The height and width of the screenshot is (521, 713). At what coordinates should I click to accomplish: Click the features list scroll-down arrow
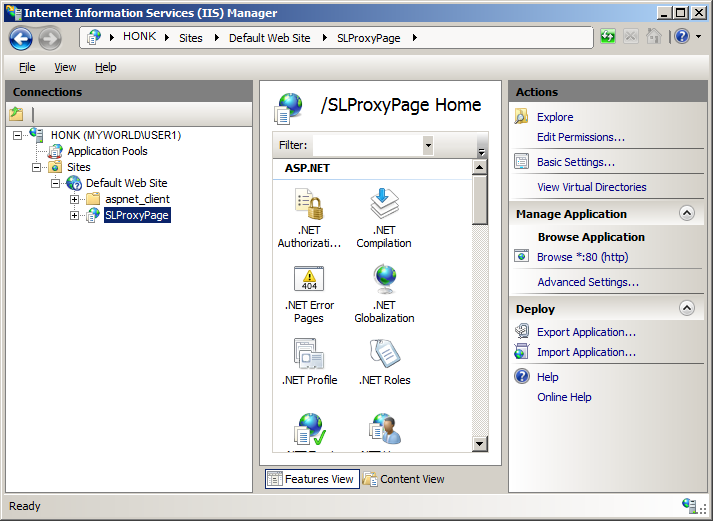tap(480, 444)
